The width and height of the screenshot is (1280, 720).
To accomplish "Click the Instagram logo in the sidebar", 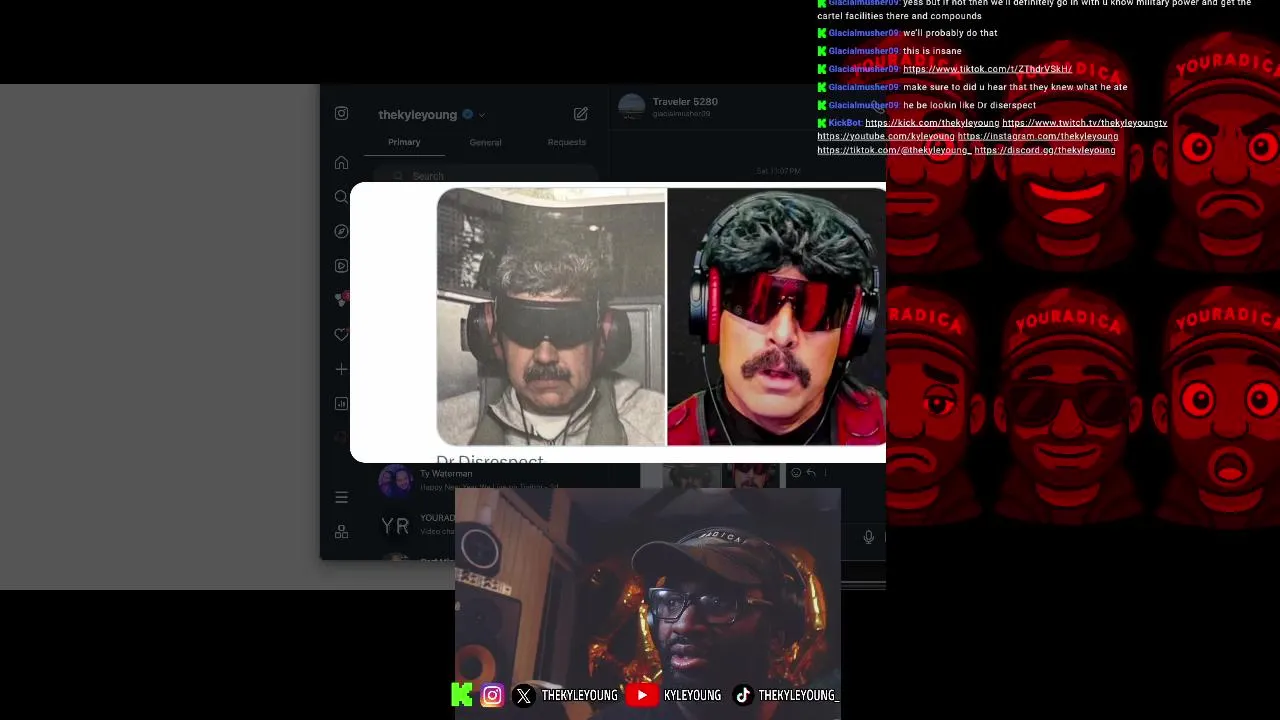I will pos(341,114).
